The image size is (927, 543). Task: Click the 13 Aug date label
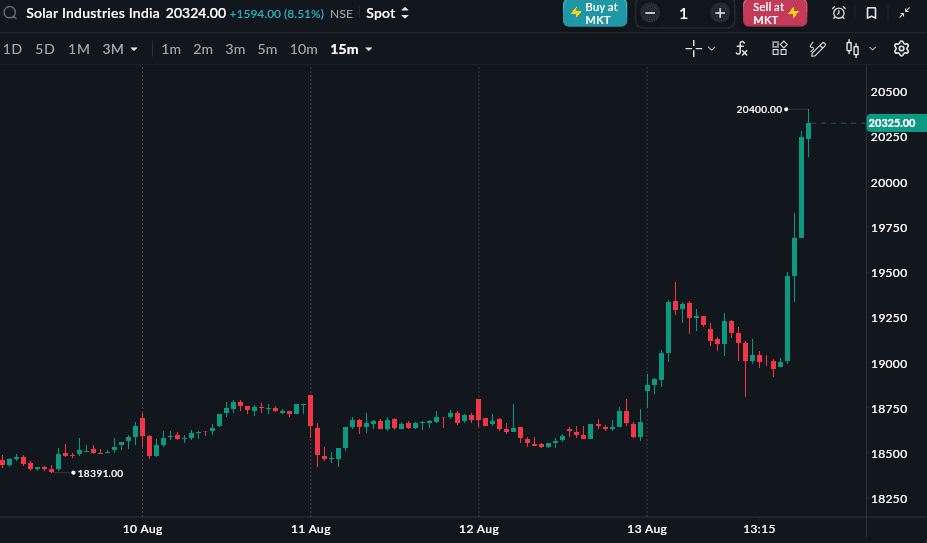pyautogui.click(x=647, y=529)
